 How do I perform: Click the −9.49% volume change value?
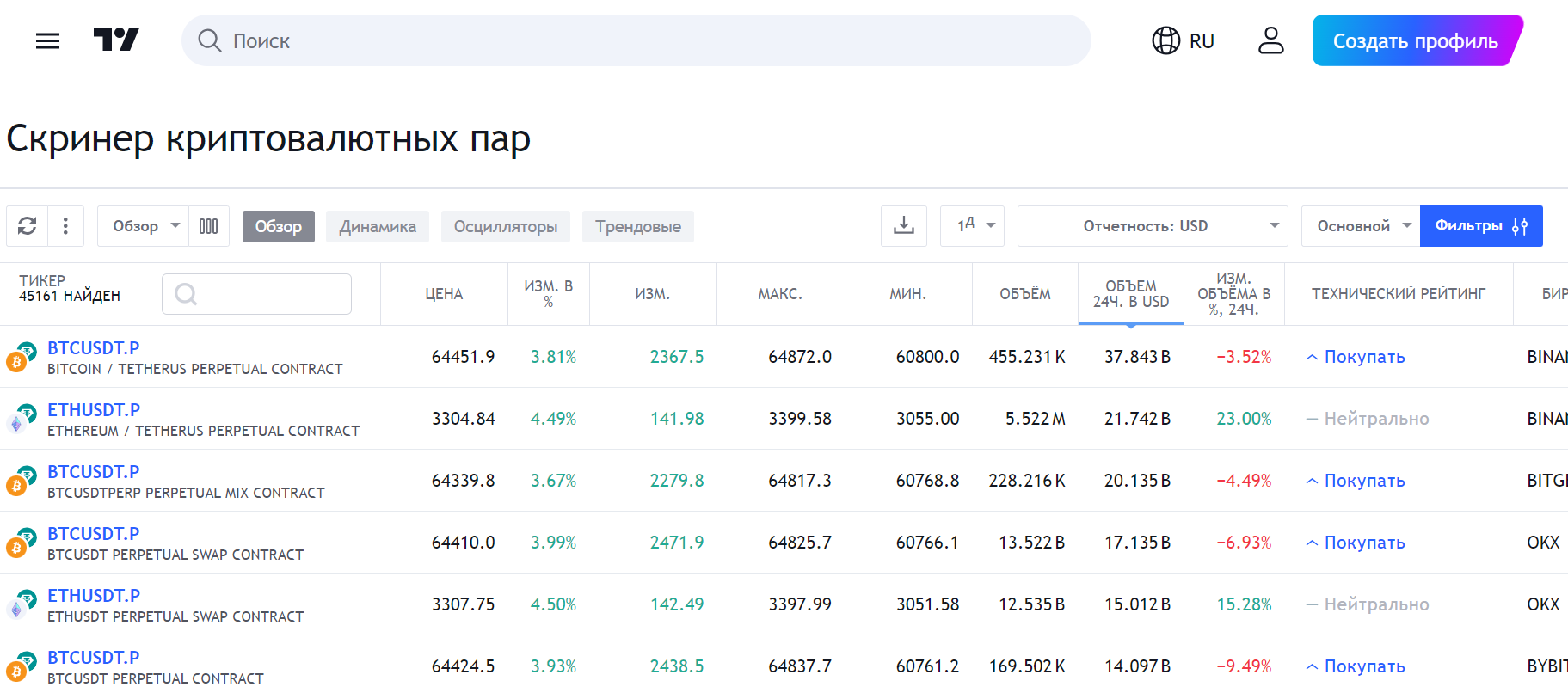(x=1244, y=666)
